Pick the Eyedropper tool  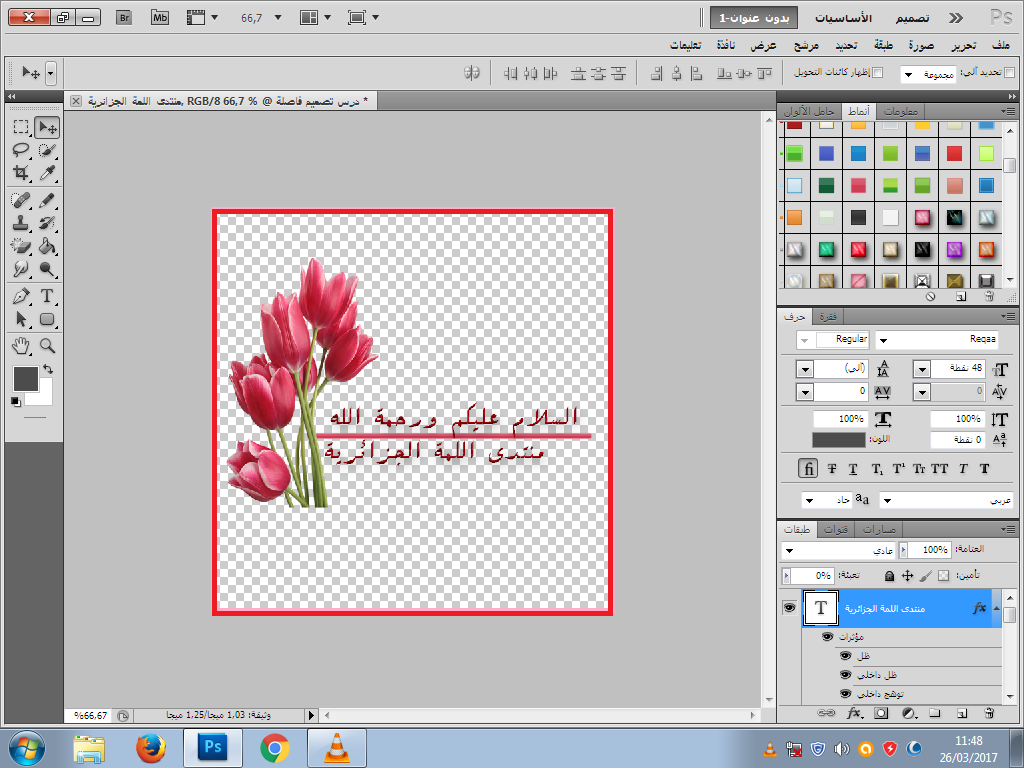[x=46, y=173]
